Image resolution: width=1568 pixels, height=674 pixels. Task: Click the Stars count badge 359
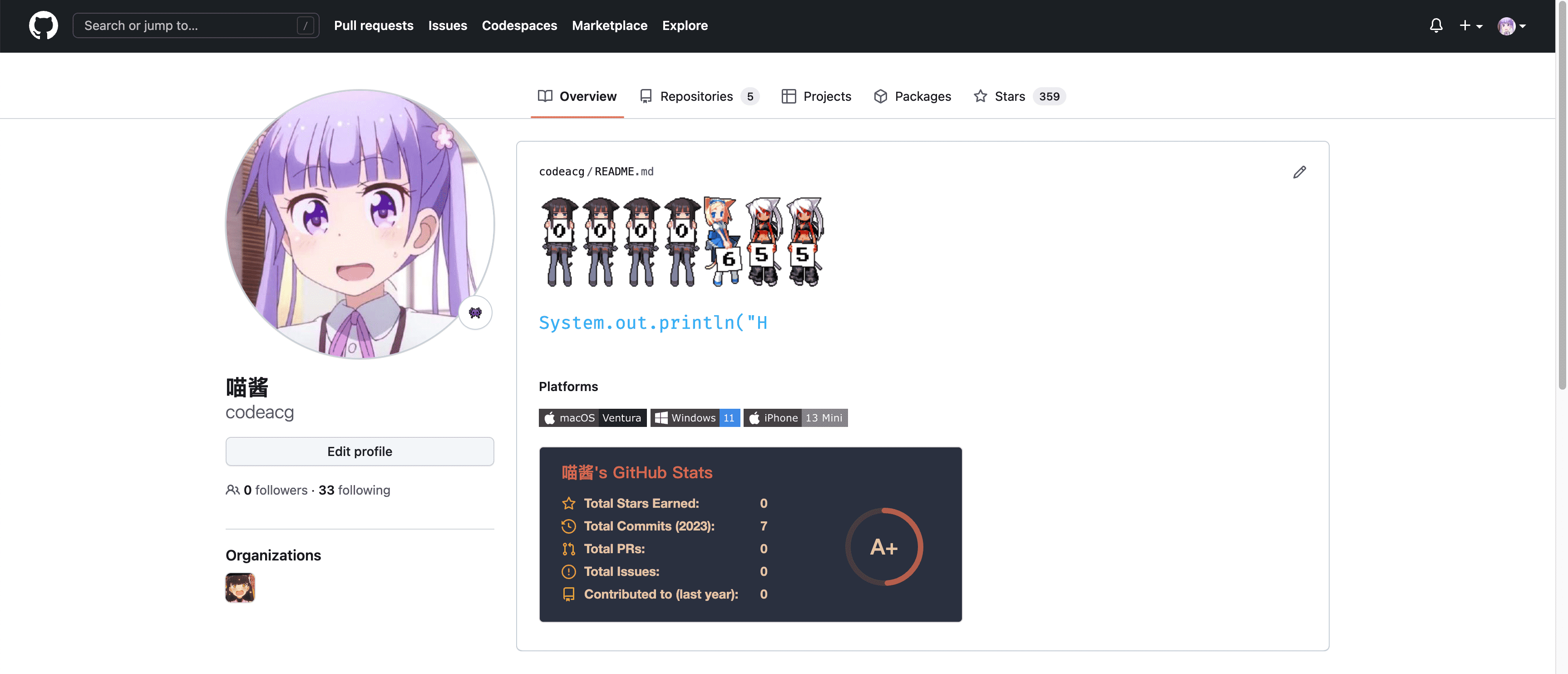[x=1049, y=96]
